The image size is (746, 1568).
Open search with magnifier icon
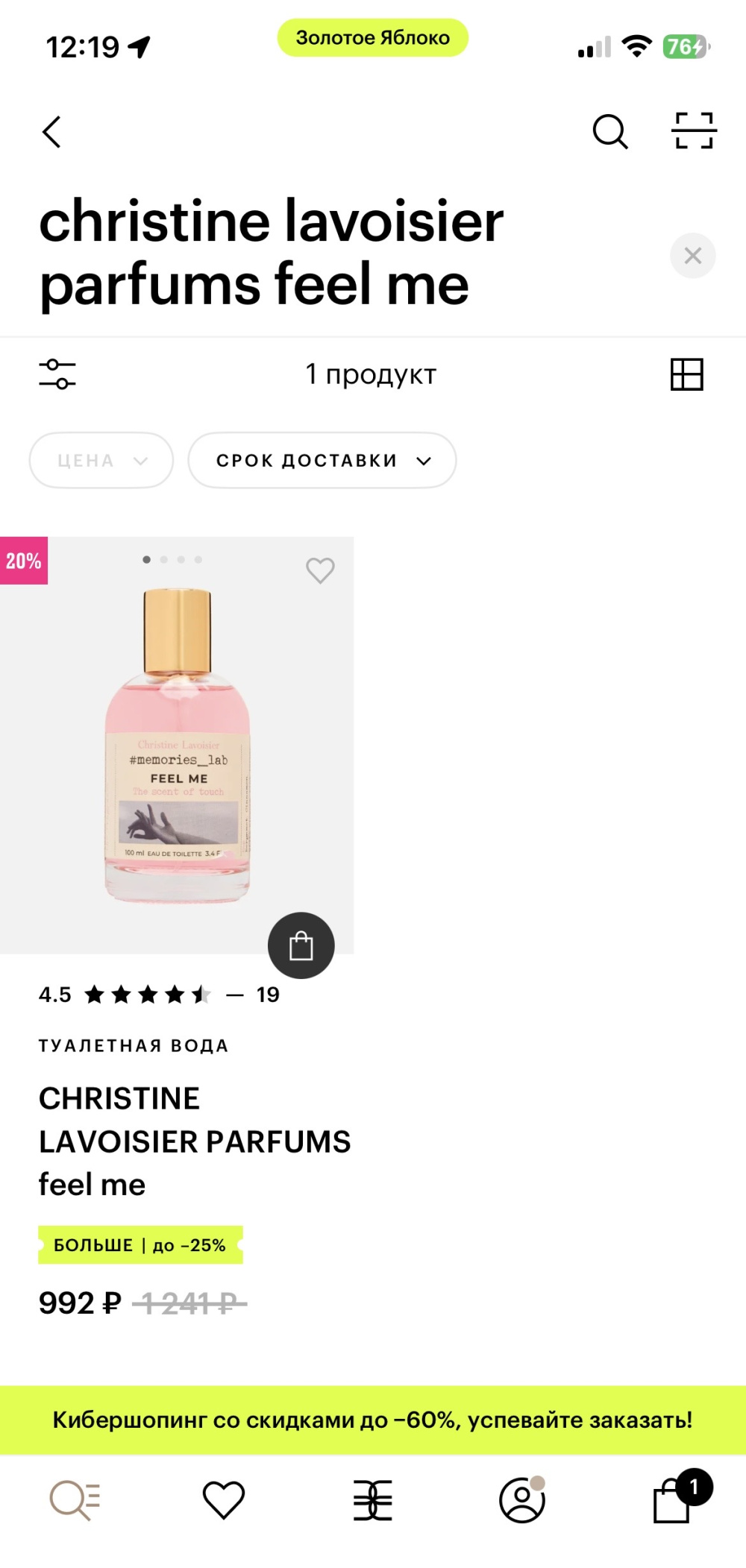609,132
